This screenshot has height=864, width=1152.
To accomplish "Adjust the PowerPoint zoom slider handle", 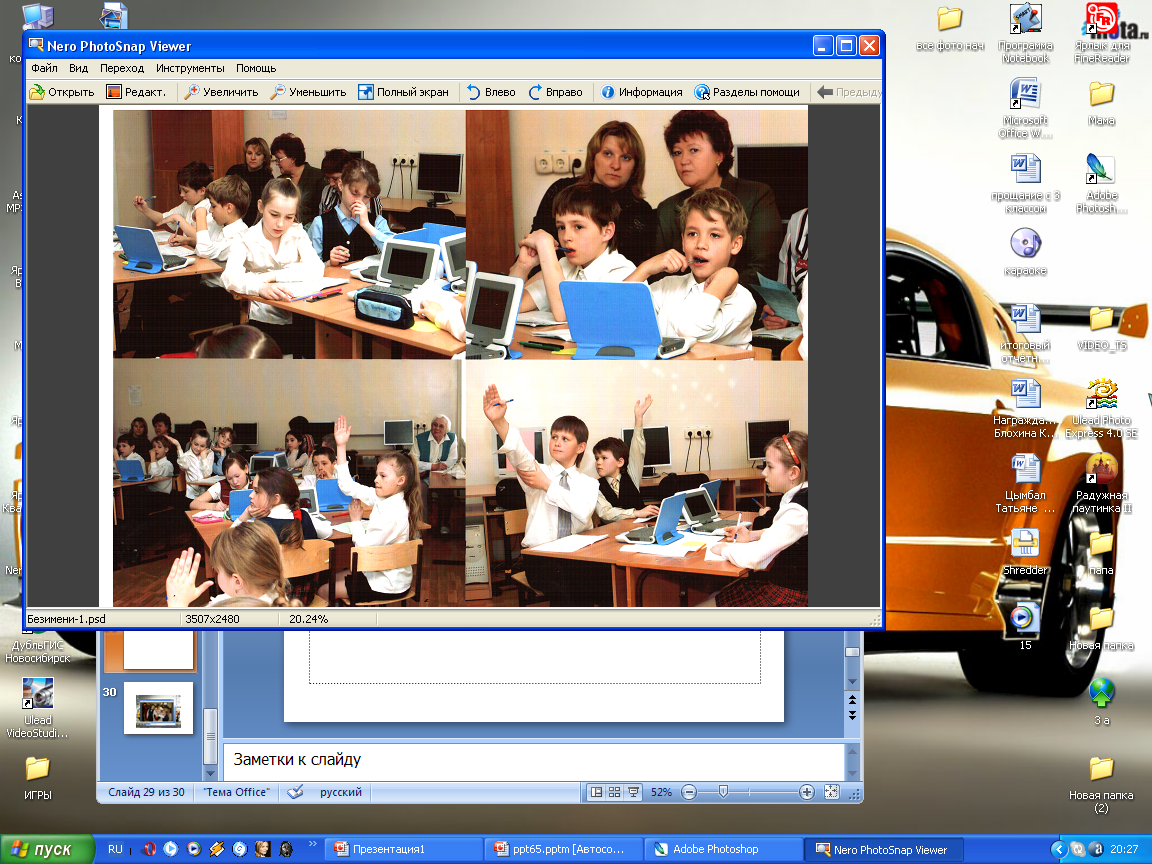I will (722, 792).
